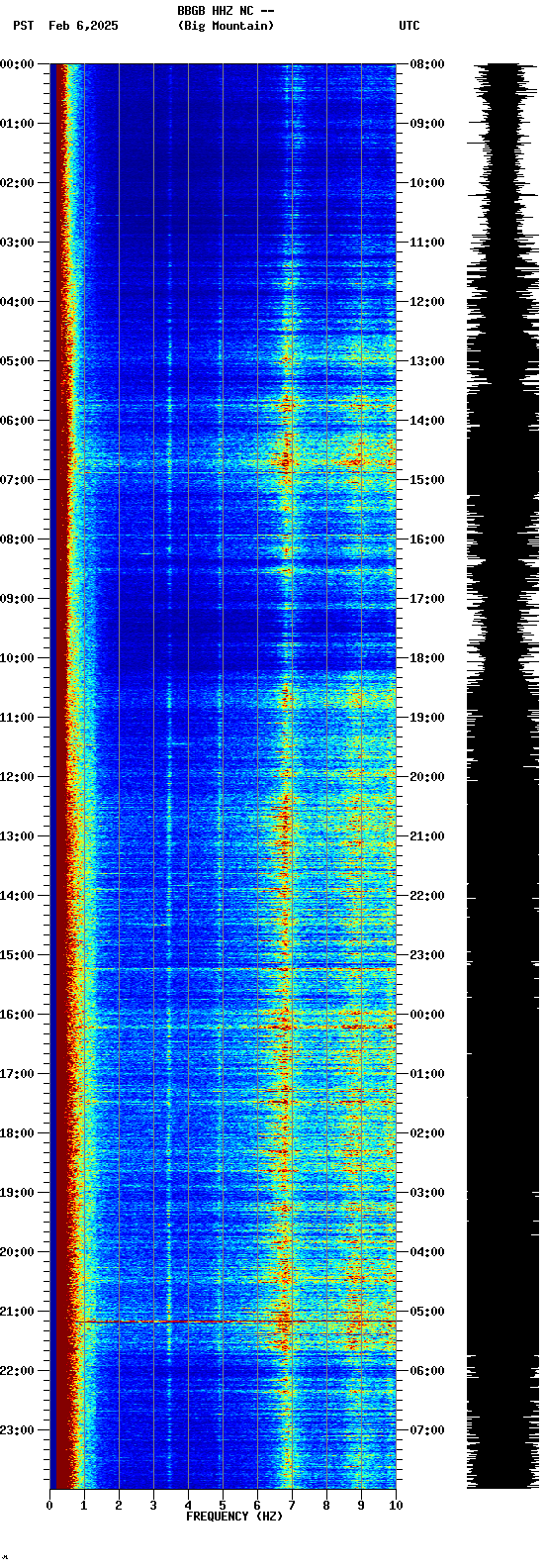This screenshot has height=1568, width=546.
Task: Click 18:00 on the PST time axis
Action: 17,1133
